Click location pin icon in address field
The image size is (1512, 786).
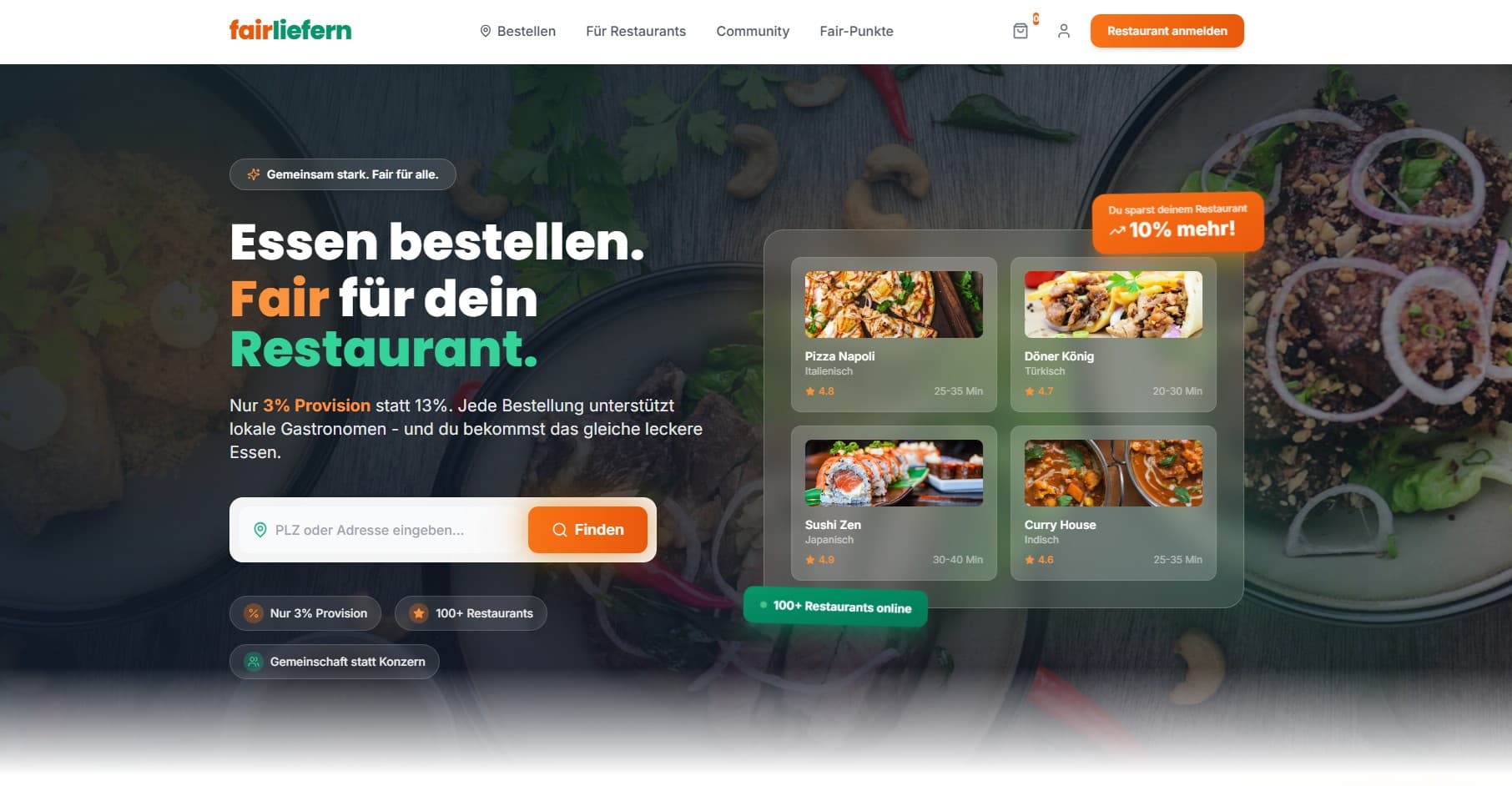(x=260, y=530)
